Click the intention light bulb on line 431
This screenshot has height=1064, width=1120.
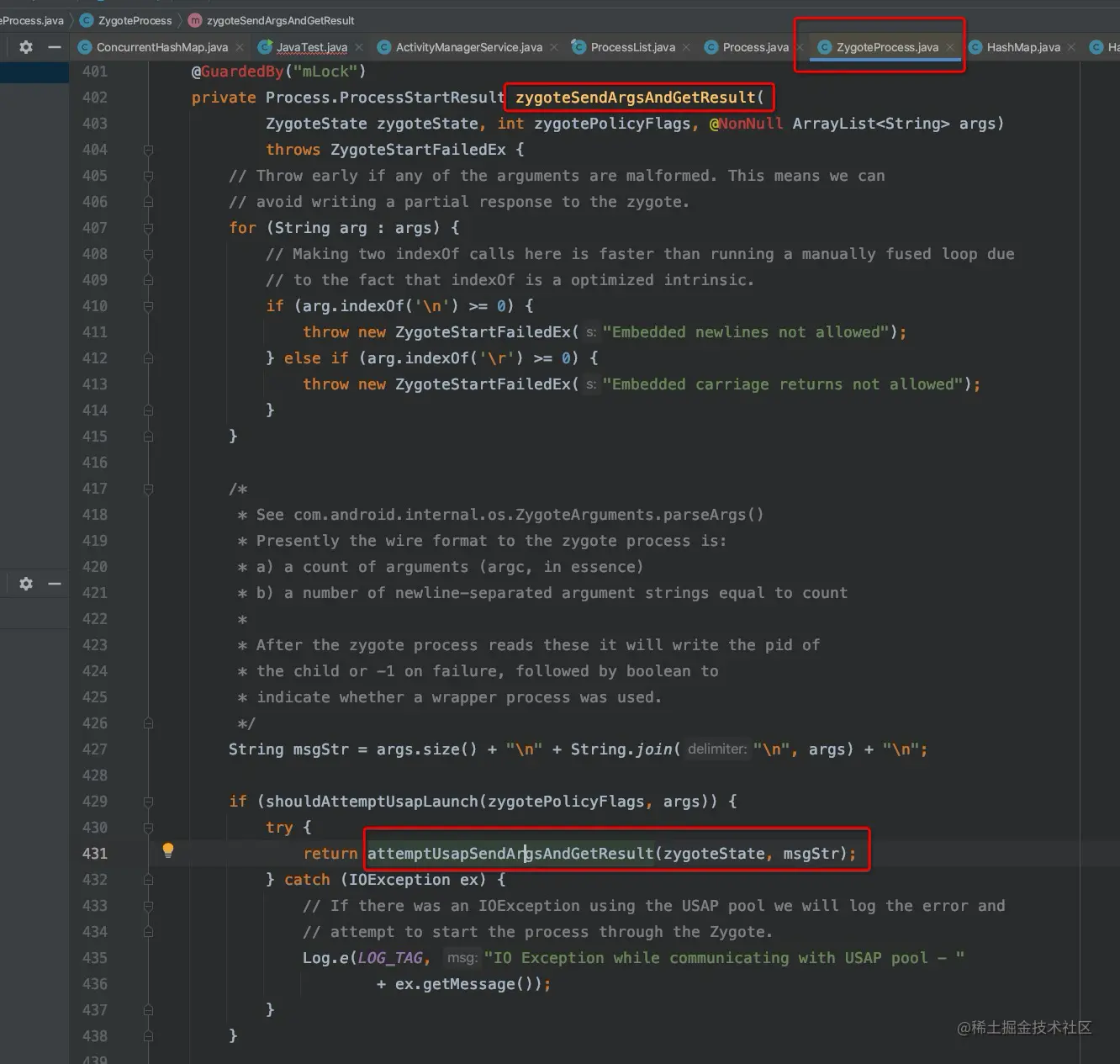pyautogui.click(x=168, y=850)
